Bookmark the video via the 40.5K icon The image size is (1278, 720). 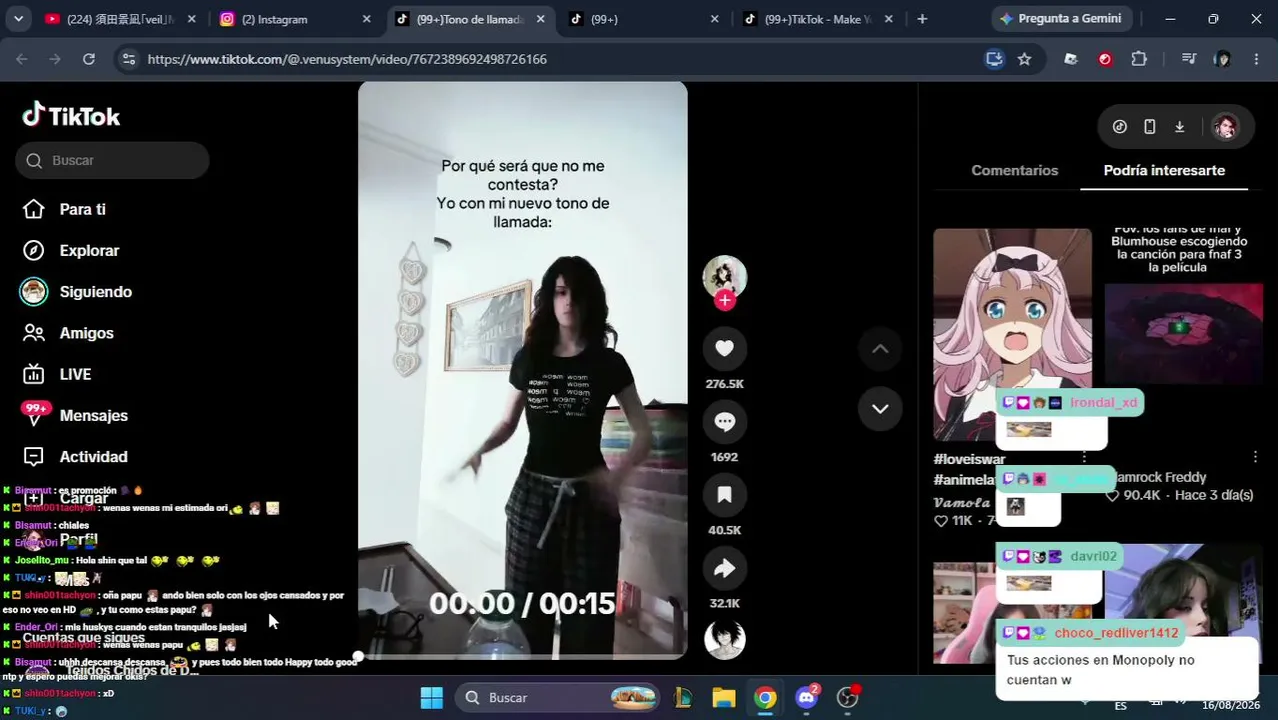click(725, 495)
